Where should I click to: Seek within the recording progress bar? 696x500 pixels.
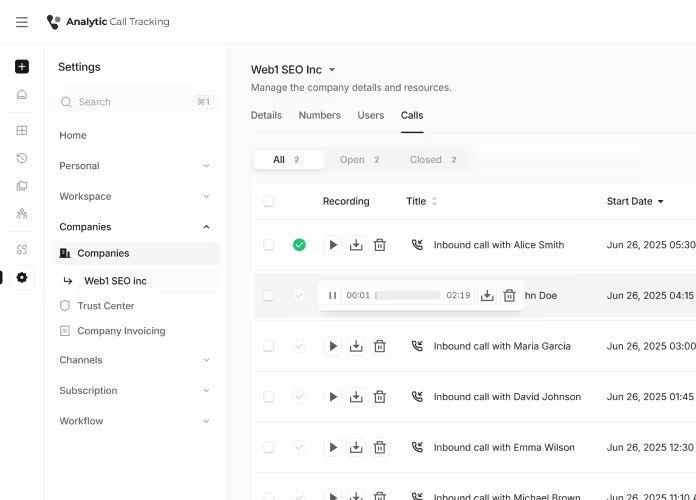click(x=408, y=296)
